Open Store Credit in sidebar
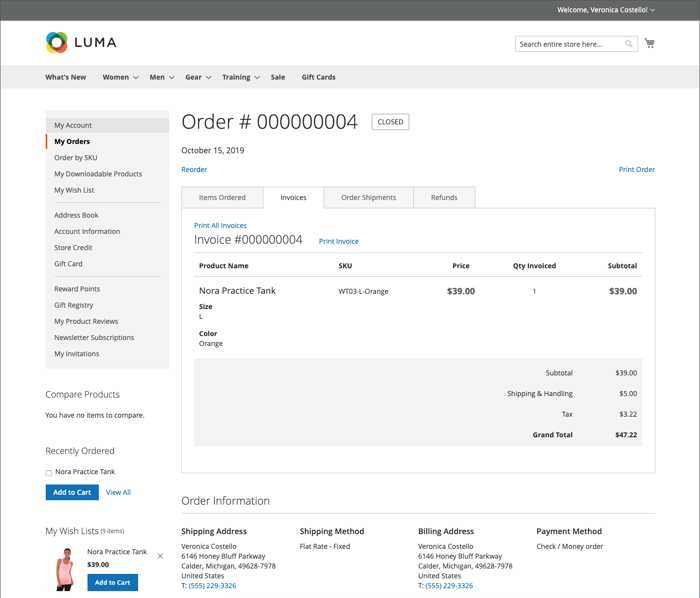700x598 pixels. pyautogui.click(x=73, y=248)
